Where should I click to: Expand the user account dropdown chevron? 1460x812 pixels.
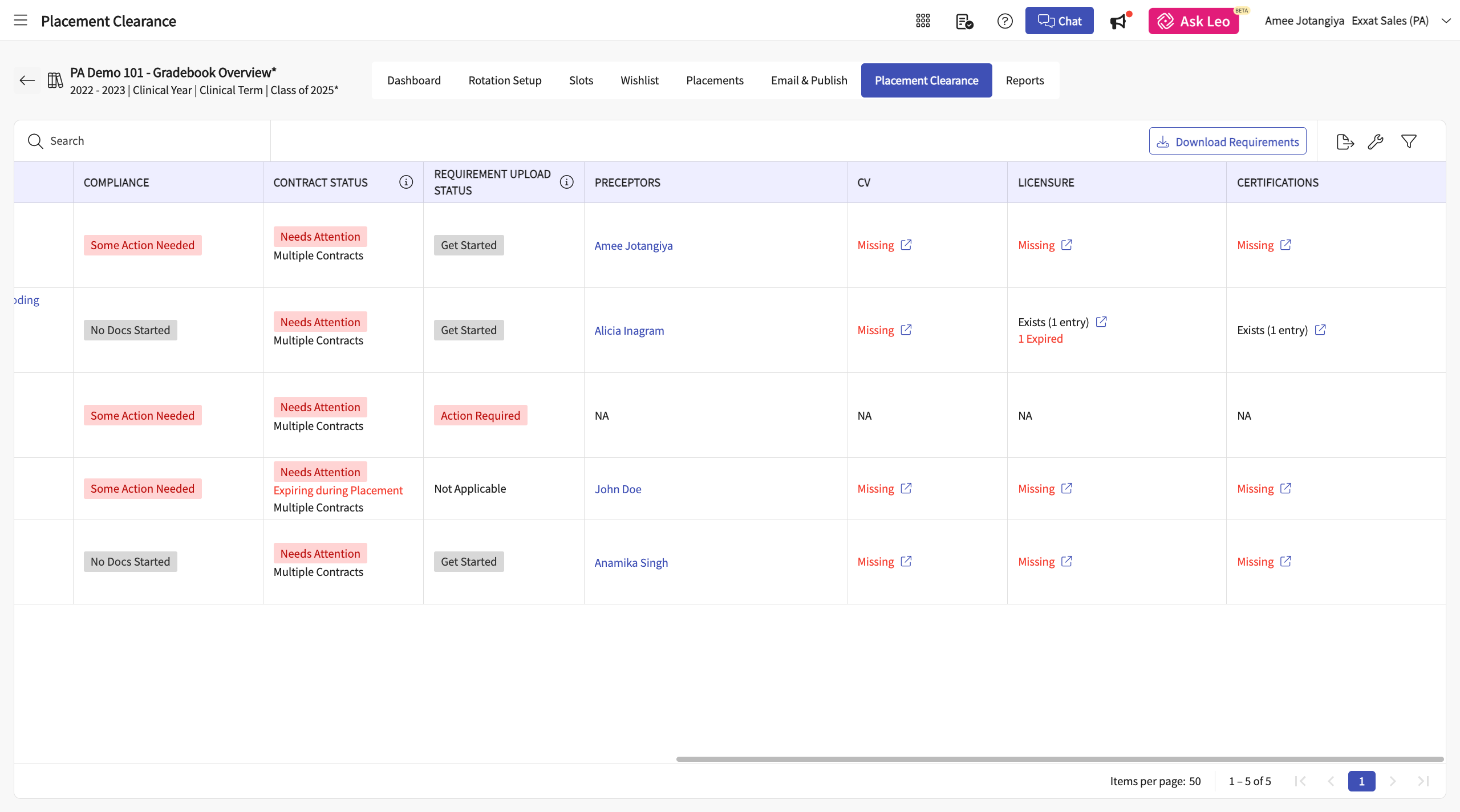pos(1446,21)
